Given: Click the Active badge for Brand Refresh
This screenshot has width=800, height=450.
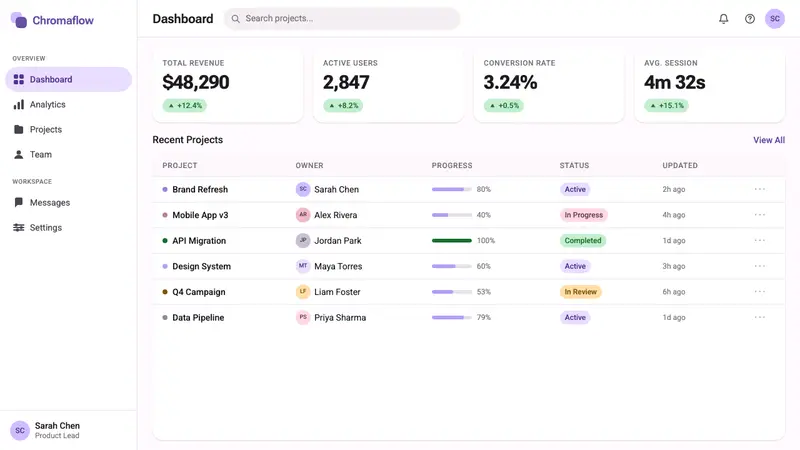Looking at the screenshot, I should [575, 189].
